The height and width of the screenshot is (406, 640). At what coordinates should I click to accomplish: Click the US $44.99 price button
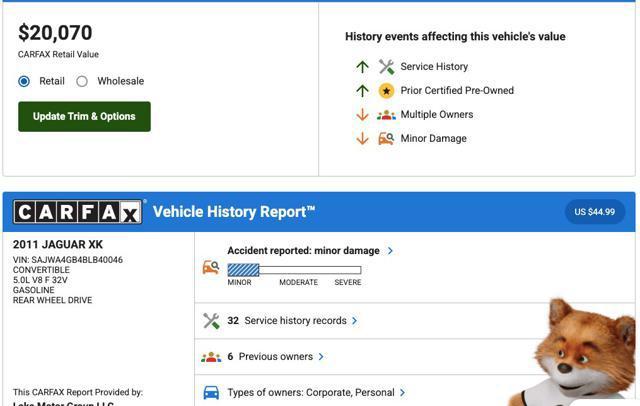[x=595, y=212]
